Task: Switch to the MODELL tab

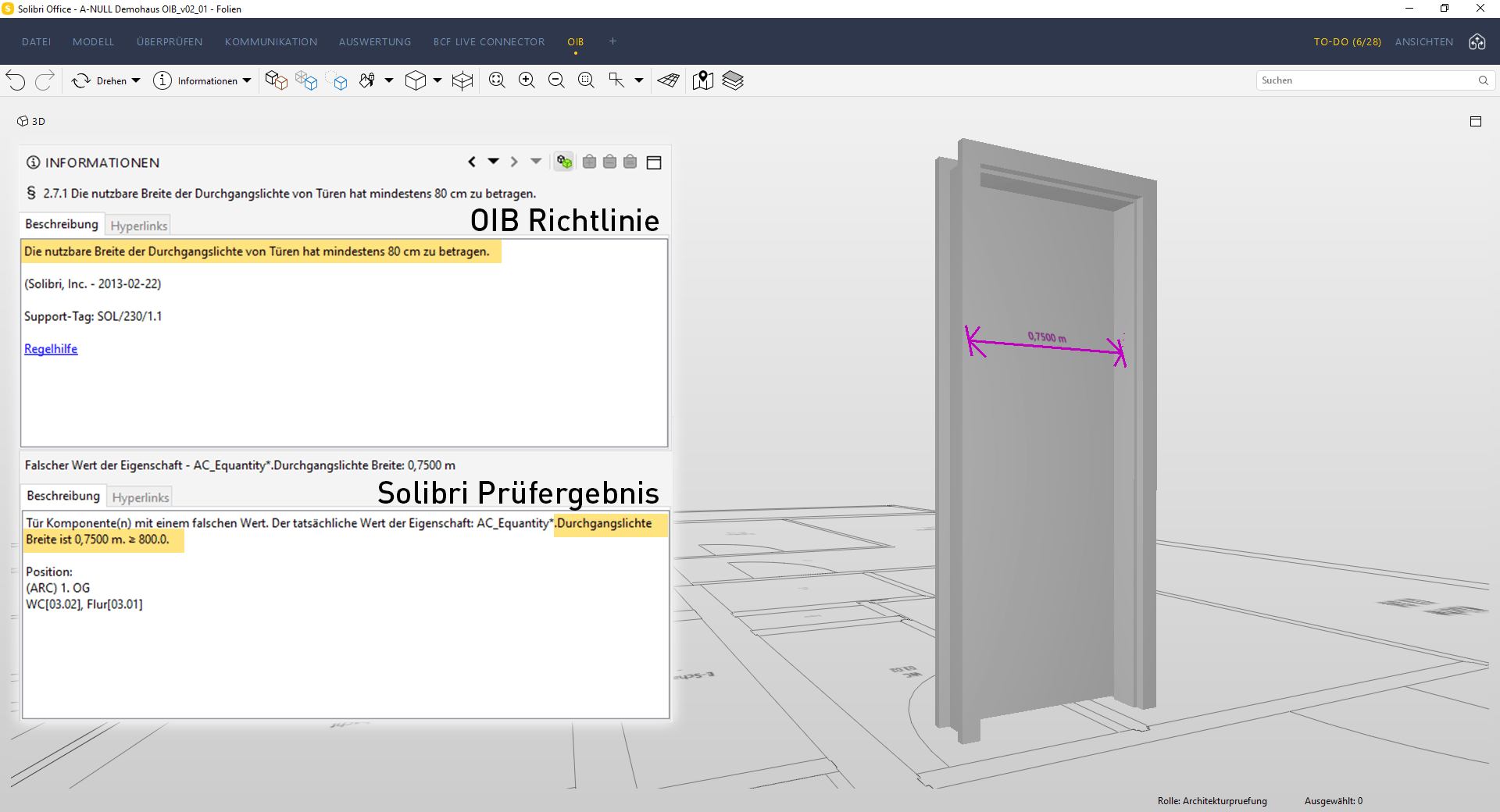Action: click(x=93, y=42)
